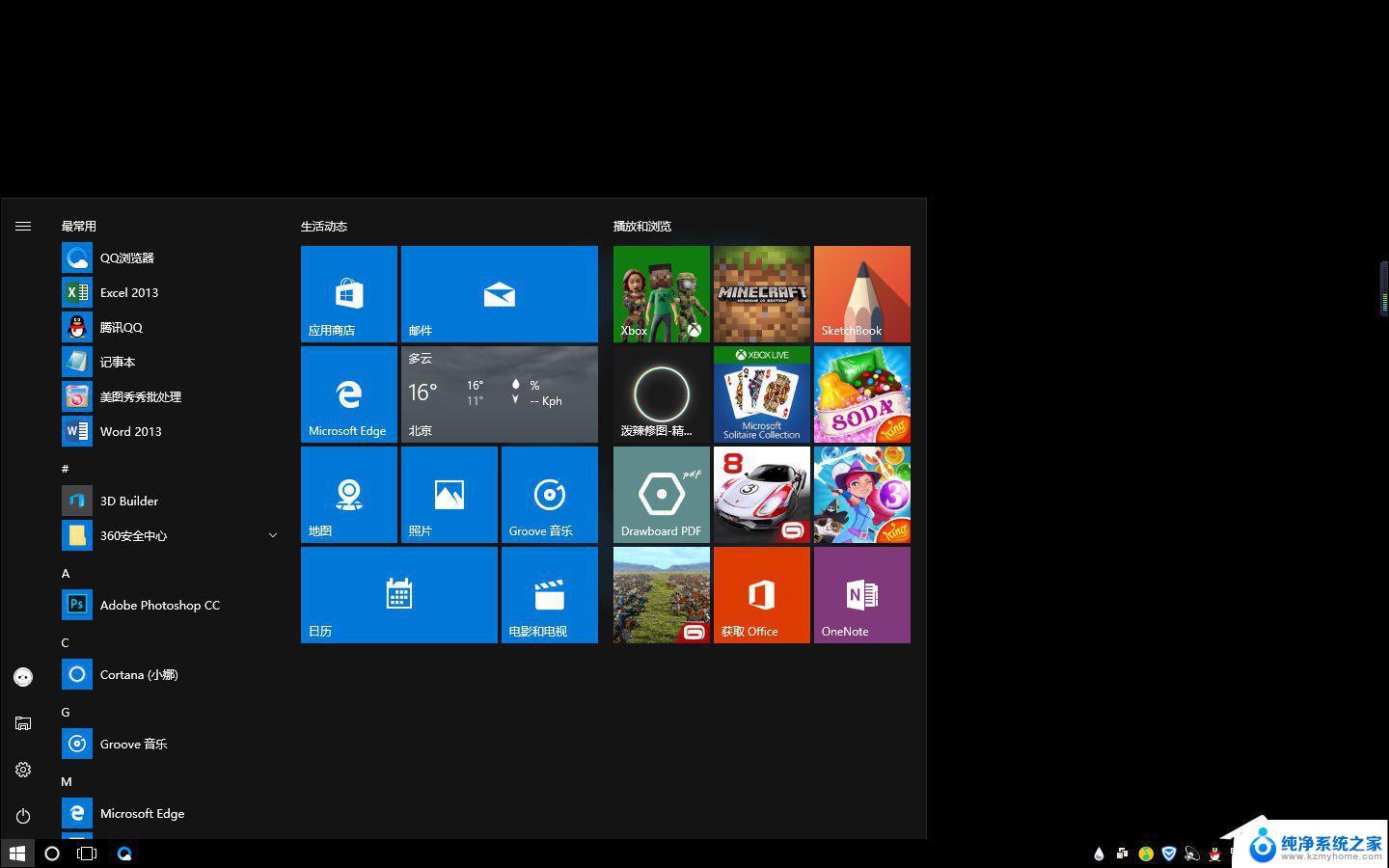
Task: Open the OneNote tile
Action: pos(862,595)
